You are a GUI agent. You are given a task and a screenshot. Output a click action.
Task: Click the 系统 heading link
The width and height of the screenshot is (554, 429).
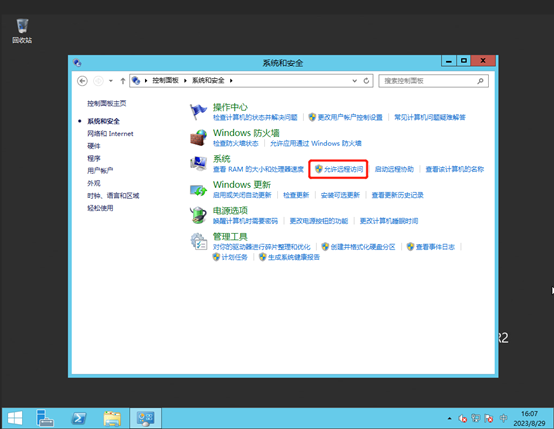click(x=222, y=159)
